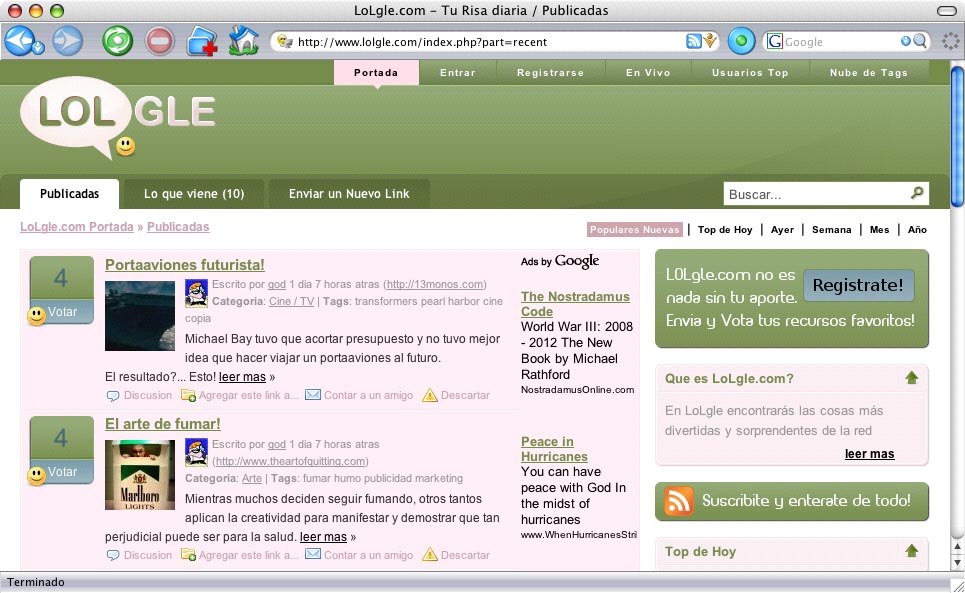The image size is (965, 593).
Task: Click Discusion on Portaaviones futurista post
Action: click(x=140, y=395)
